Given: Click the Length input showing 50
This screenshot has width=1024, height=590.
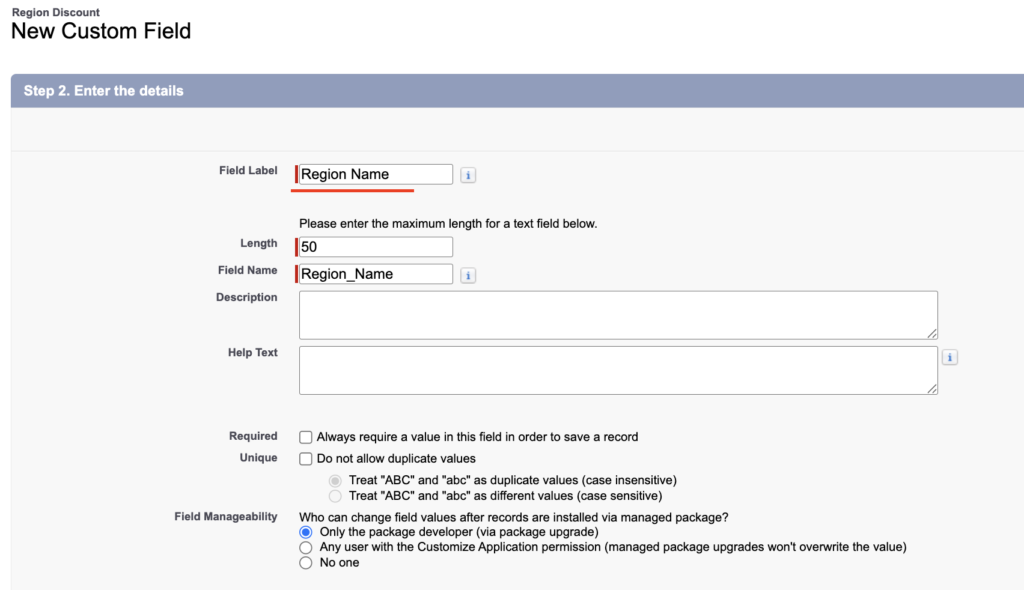Looking at the screenshot, I should (x=374, y=246).
